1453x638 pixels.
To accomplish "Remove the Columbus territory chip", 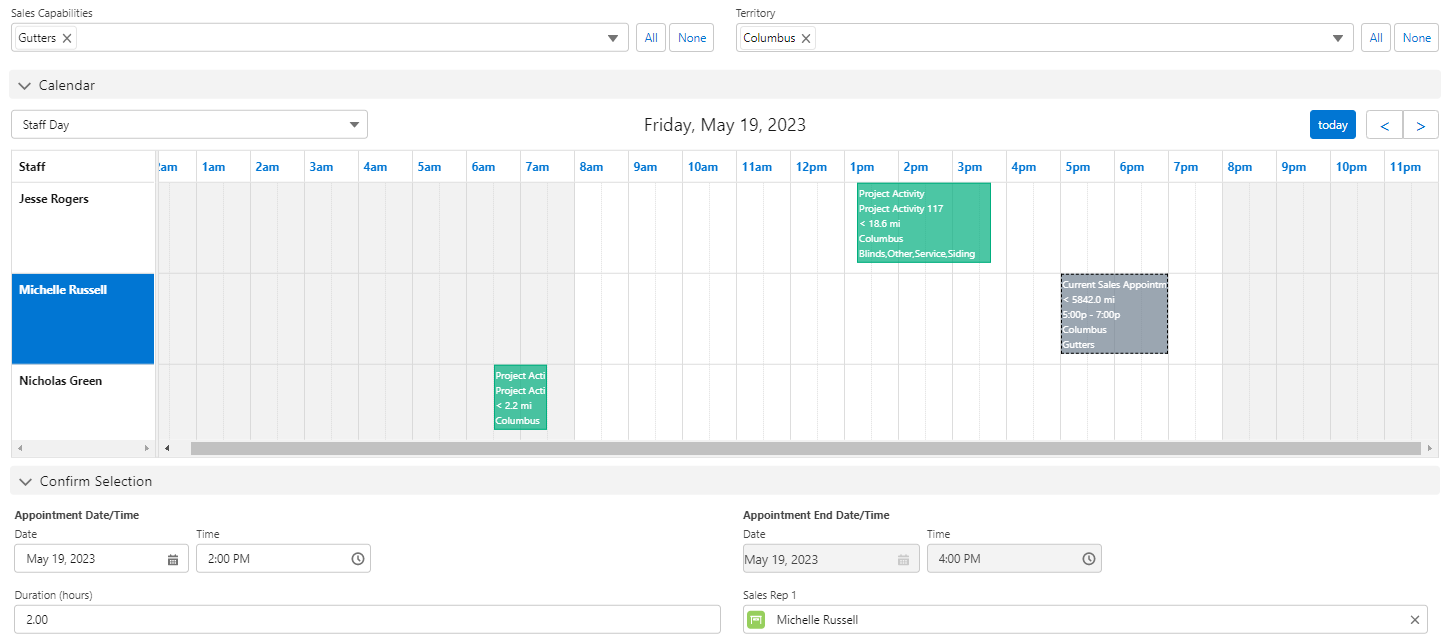I will (805, 37).
